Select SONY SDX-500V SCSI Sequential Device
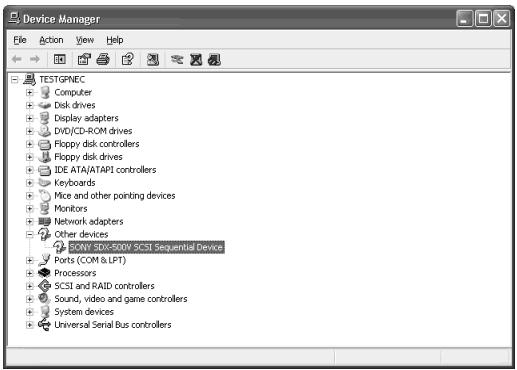The image size is (517, 370). click(x=146, y=247)
